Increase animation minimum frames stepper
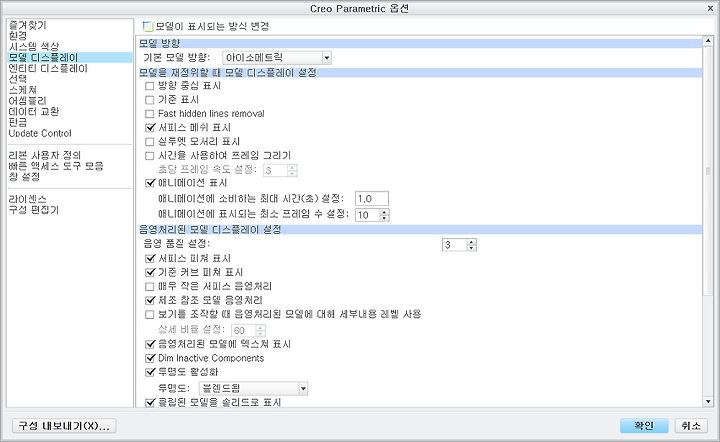720x442 pixels. [385, 212]
